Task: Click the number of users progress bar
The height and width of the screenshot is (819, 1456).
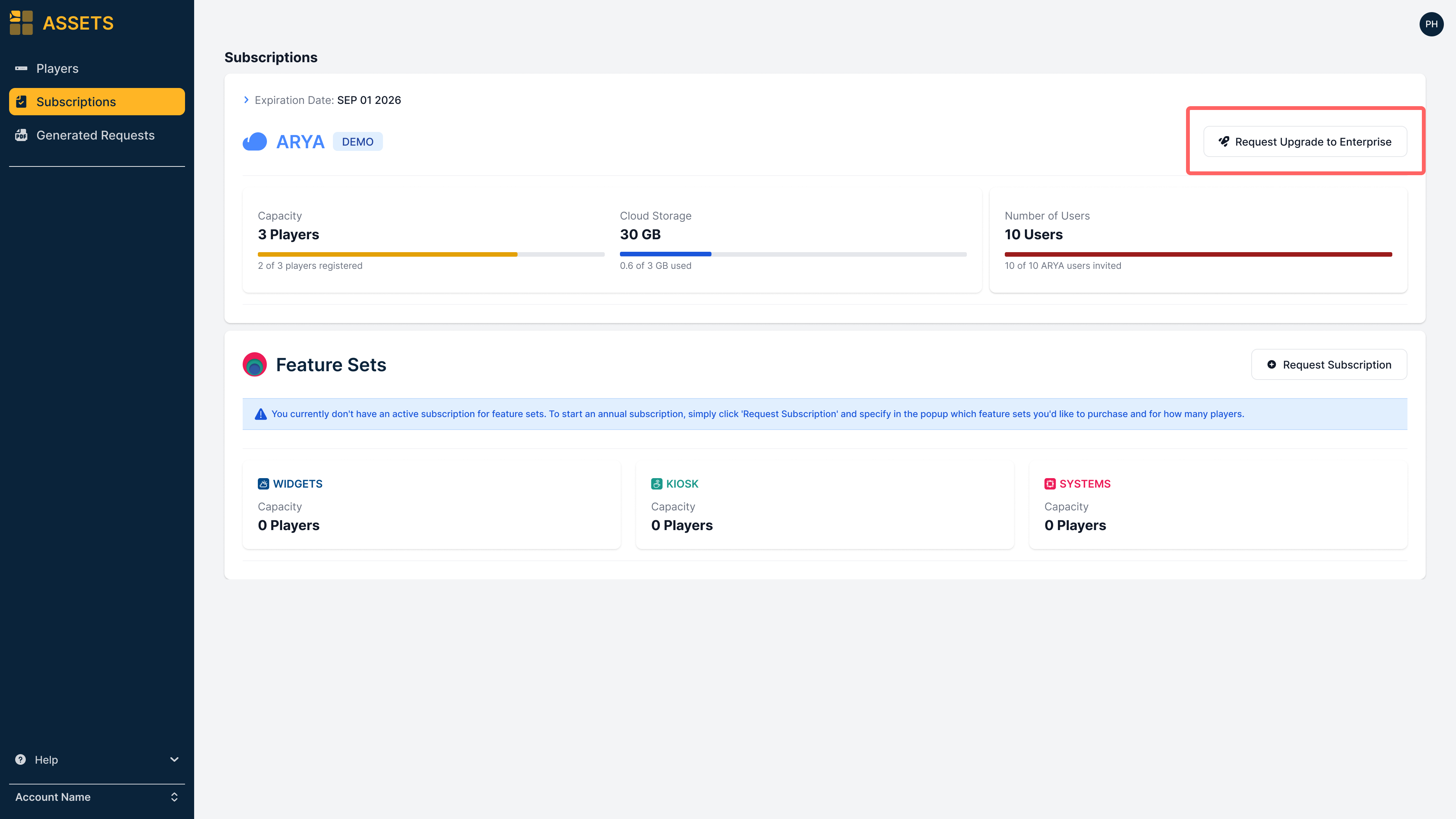Action: (1198, 254)
